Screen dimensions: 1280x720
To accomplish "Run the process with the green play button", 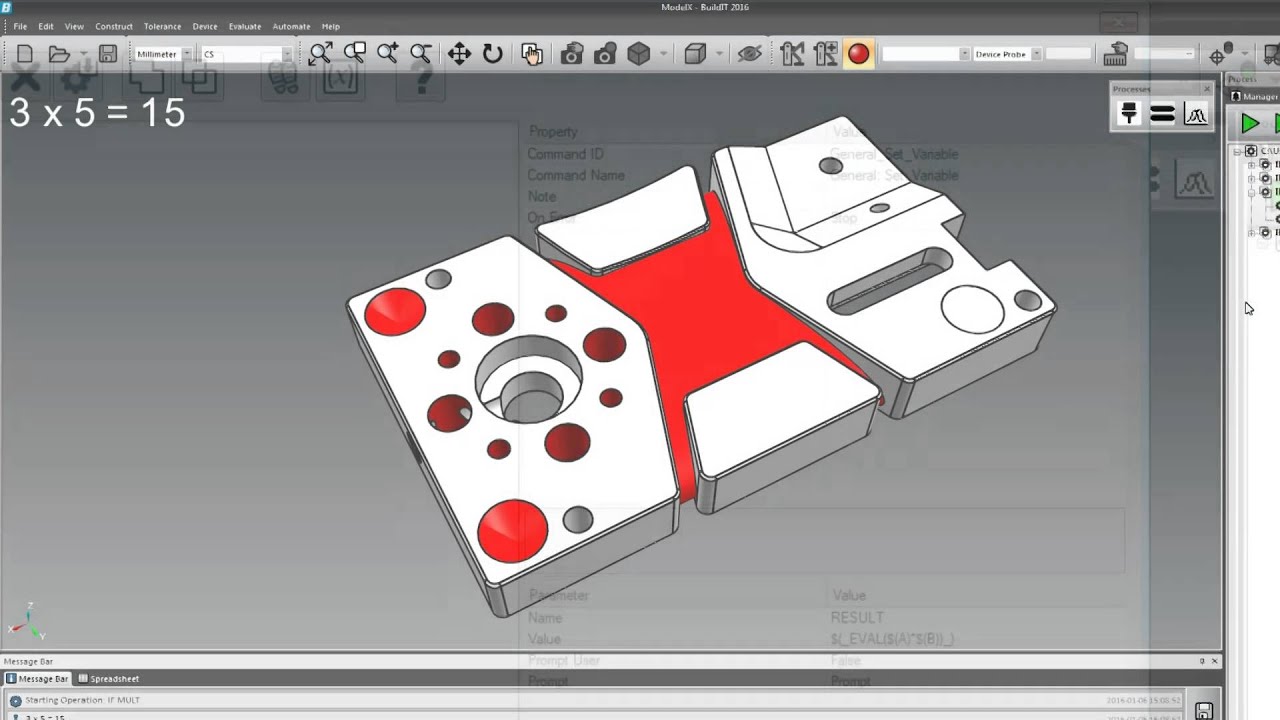I will [1249, 124].
